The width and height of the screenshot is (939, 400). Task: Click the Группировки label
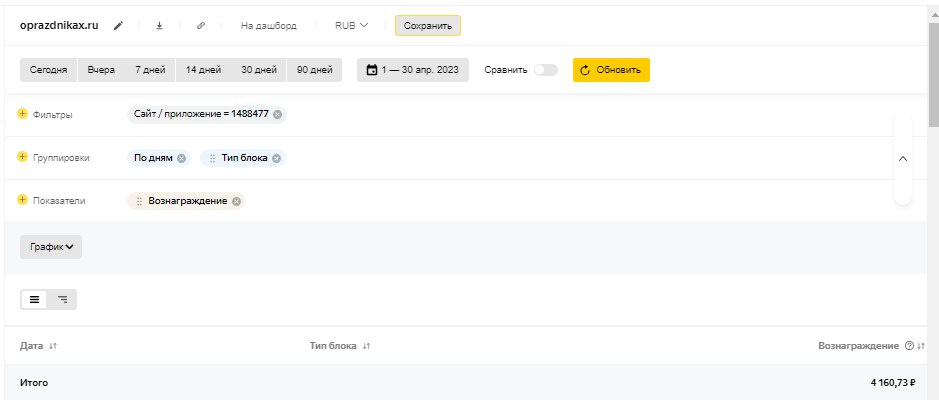click(x=61, y=158)
